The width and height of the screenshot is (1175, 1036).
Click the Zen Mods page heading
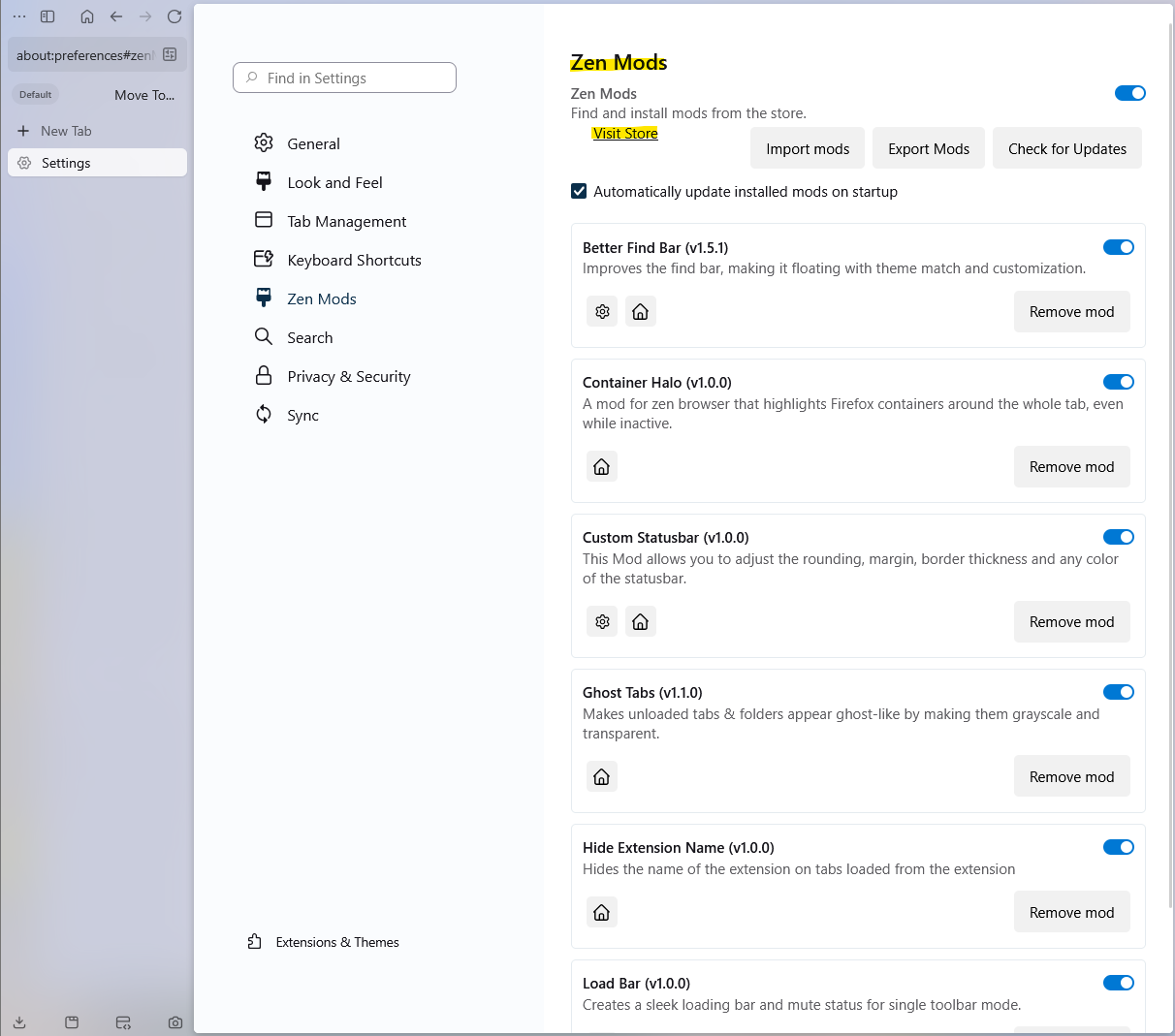tap(619, 62)
